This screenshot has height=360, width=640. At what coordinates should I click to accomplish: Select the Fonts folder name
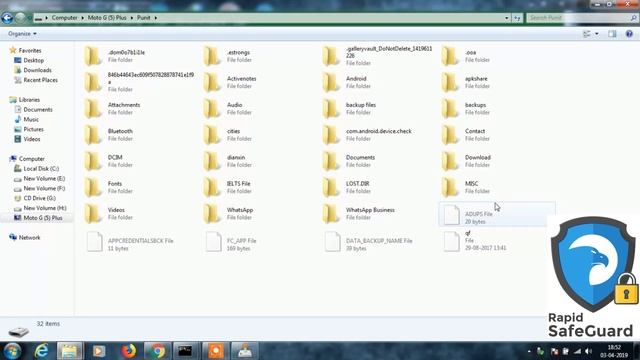(115, 184)
